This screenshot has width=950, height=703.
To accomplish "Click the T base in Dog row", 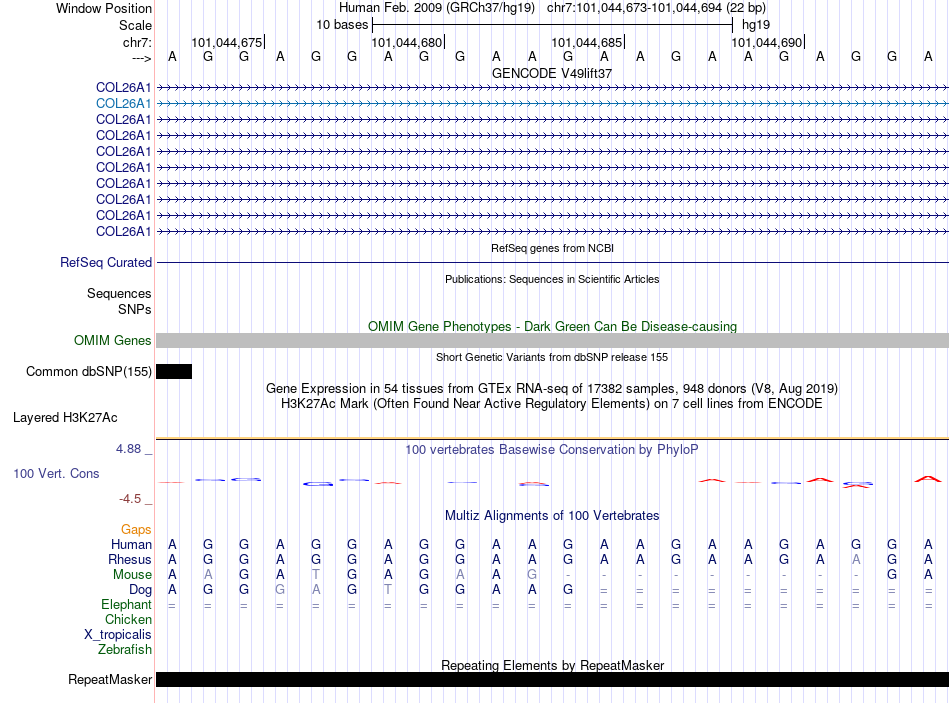I will click(388, 589).
